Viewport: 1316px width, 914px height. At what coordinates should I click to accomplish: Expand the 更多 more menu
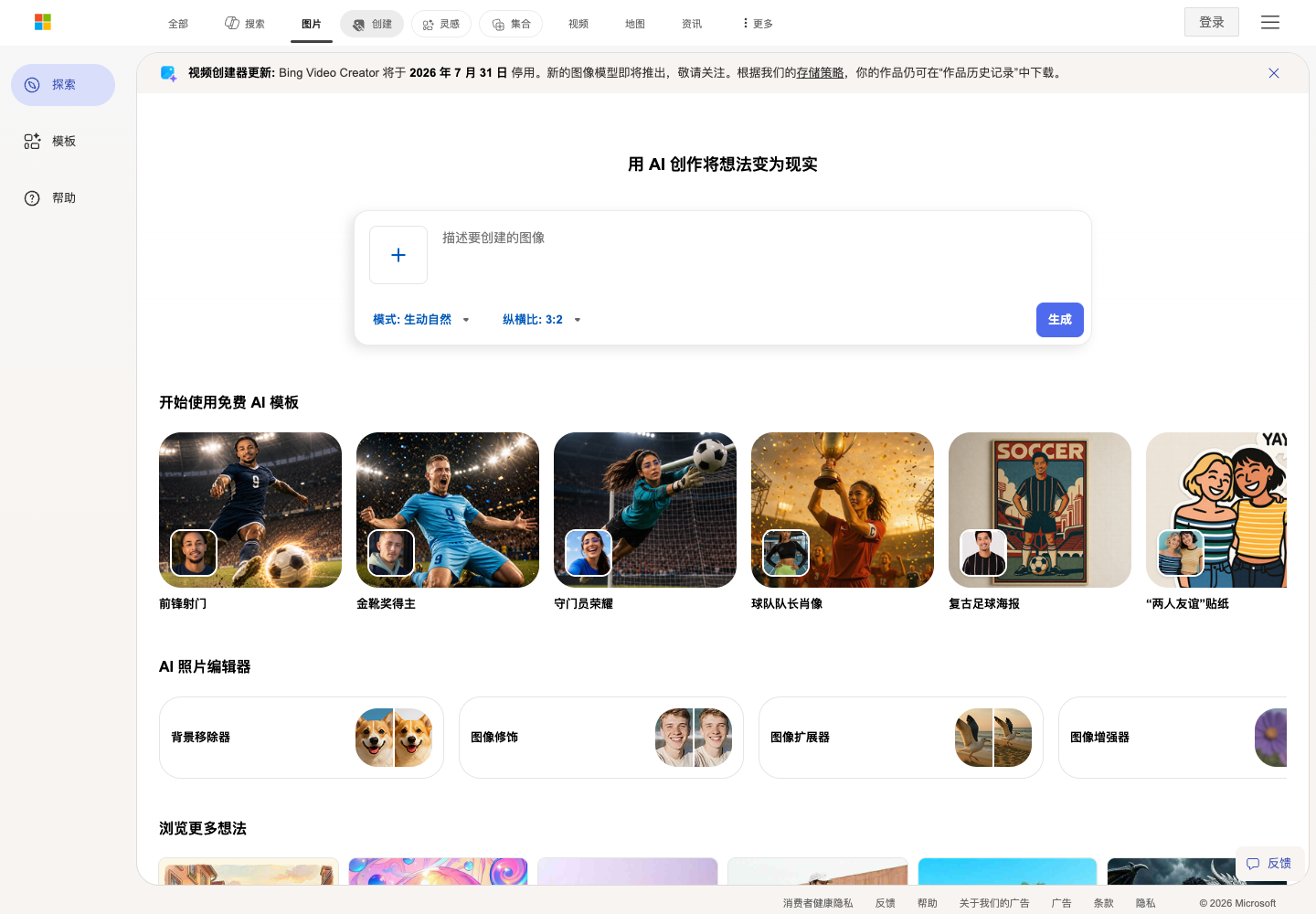[x=758, y=24]
